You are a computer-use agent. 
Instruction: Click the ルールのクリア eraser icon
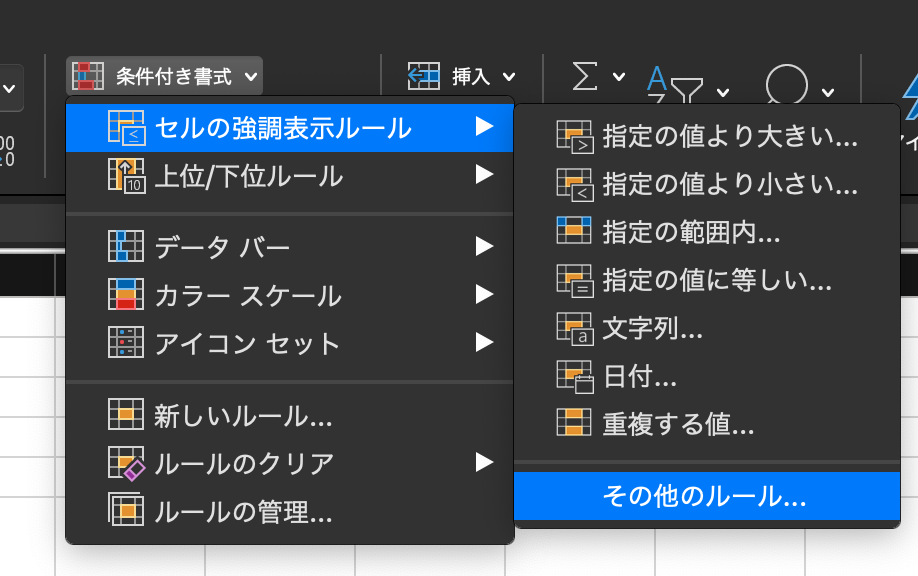(126, 464)
